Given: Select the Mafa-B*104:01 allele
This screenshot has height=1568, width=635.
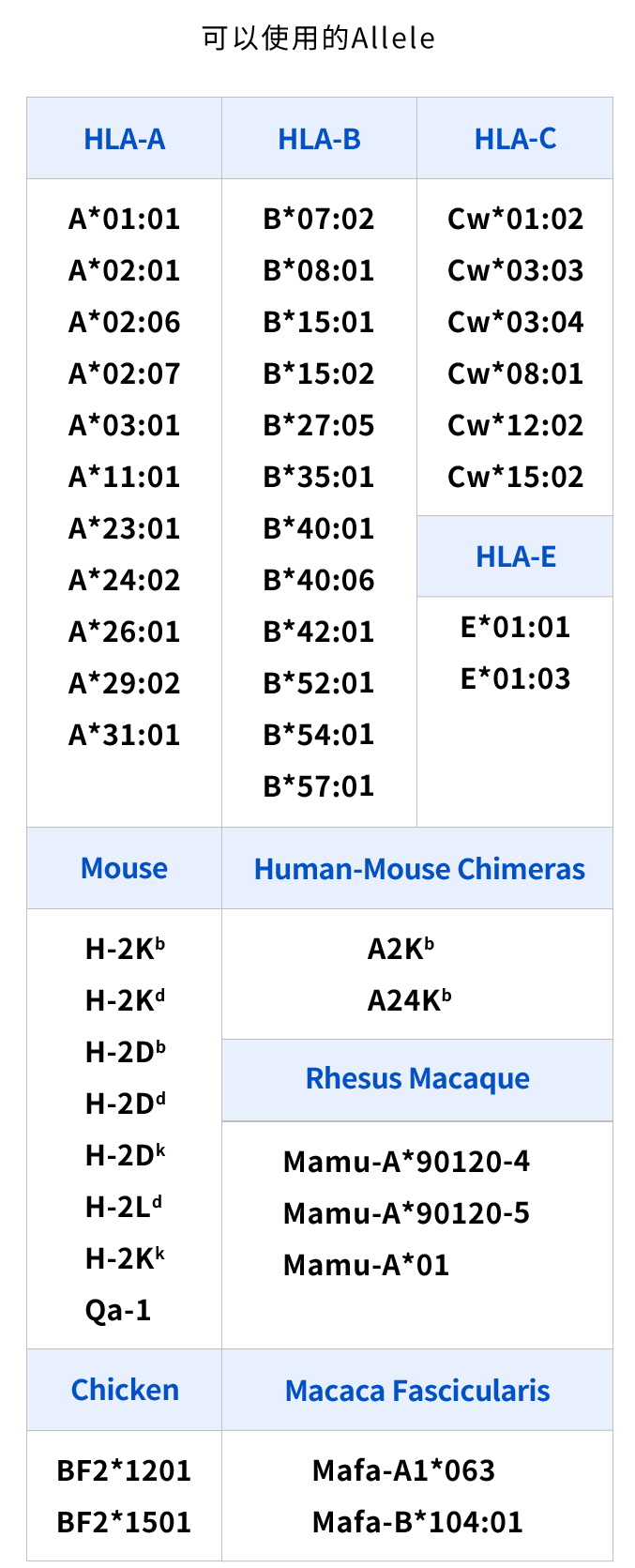Looking at the screenshot, I should click(417, 1522).
